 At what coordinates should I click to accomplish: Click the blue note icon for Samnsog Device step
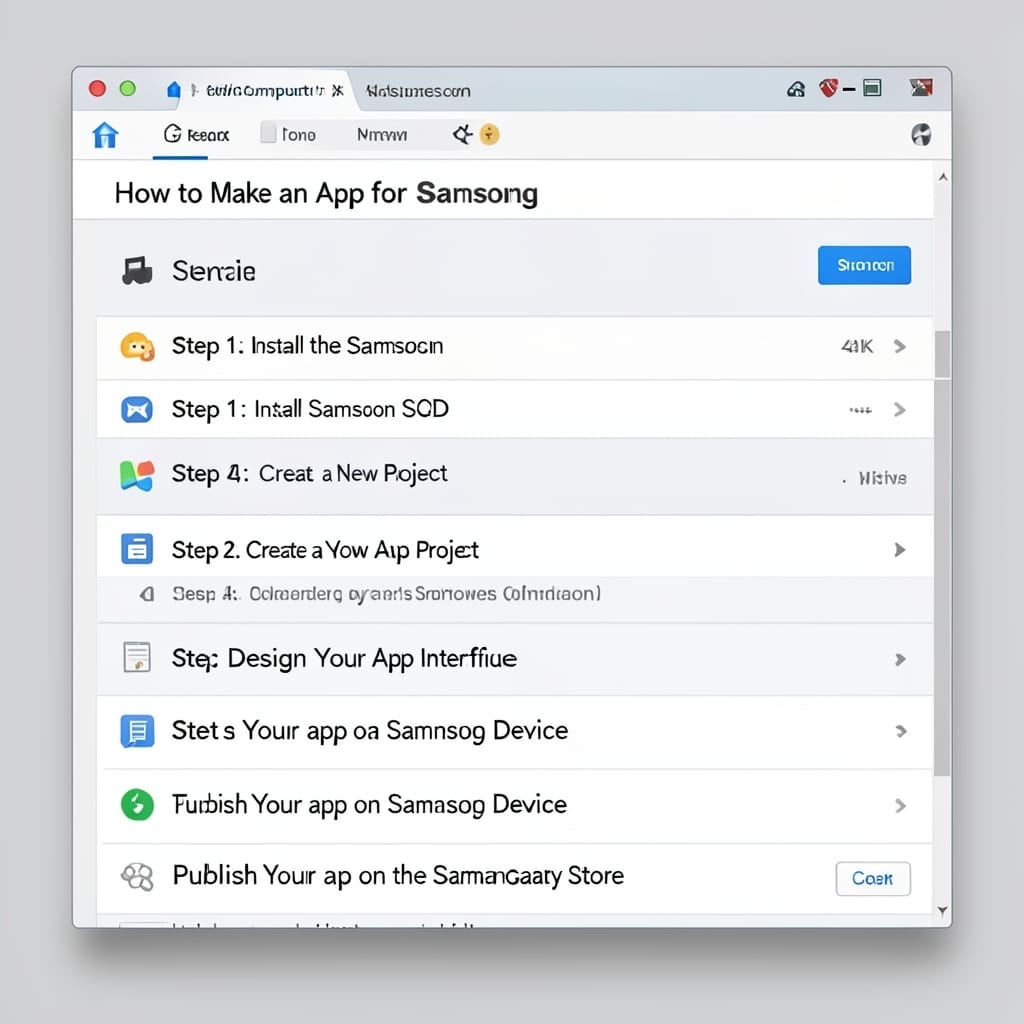[137, 731]
